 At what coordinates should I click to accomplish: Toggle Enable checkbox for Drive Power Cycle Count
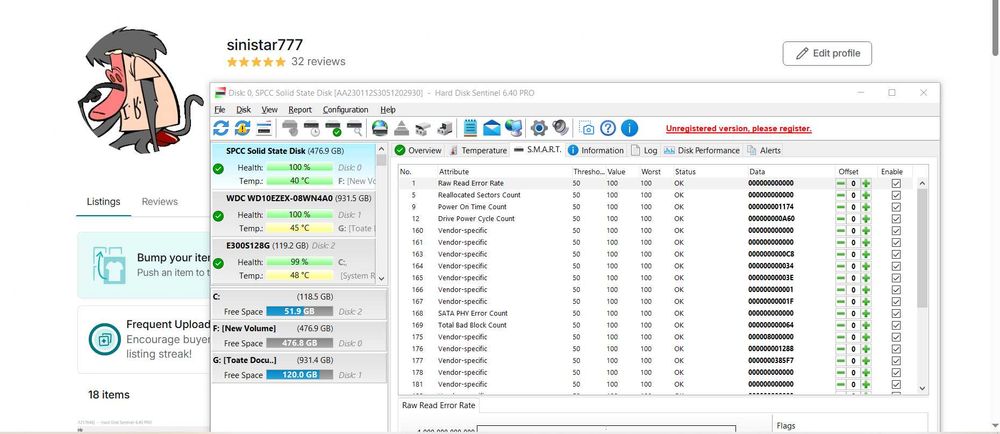[x=896, y=219]
